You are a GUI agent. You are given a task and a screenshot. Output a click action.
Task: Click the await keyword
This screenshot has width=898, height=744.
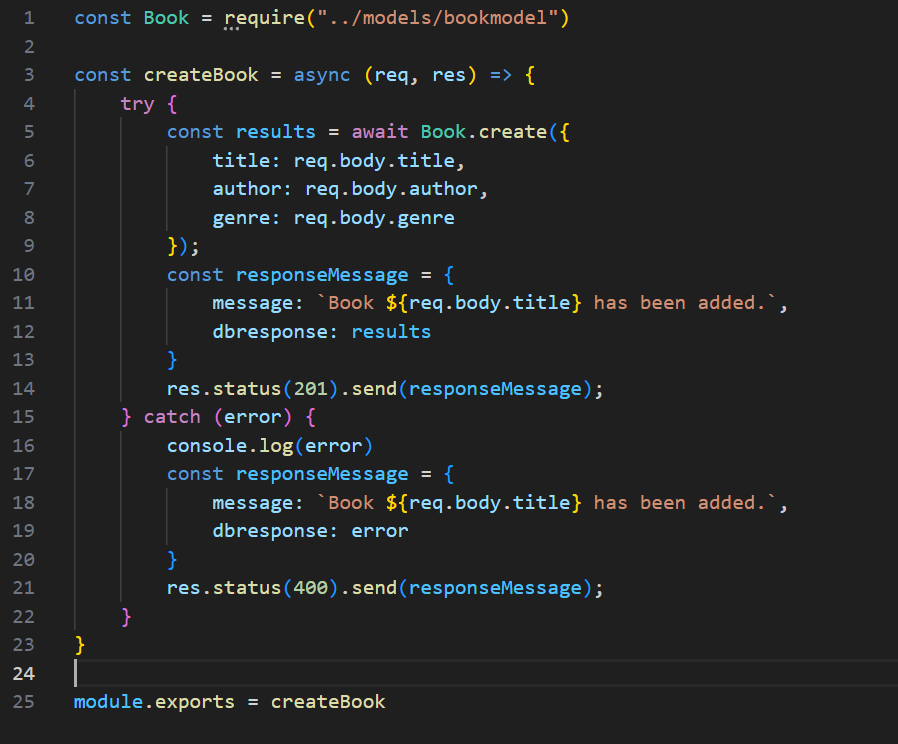click(380, 132)
